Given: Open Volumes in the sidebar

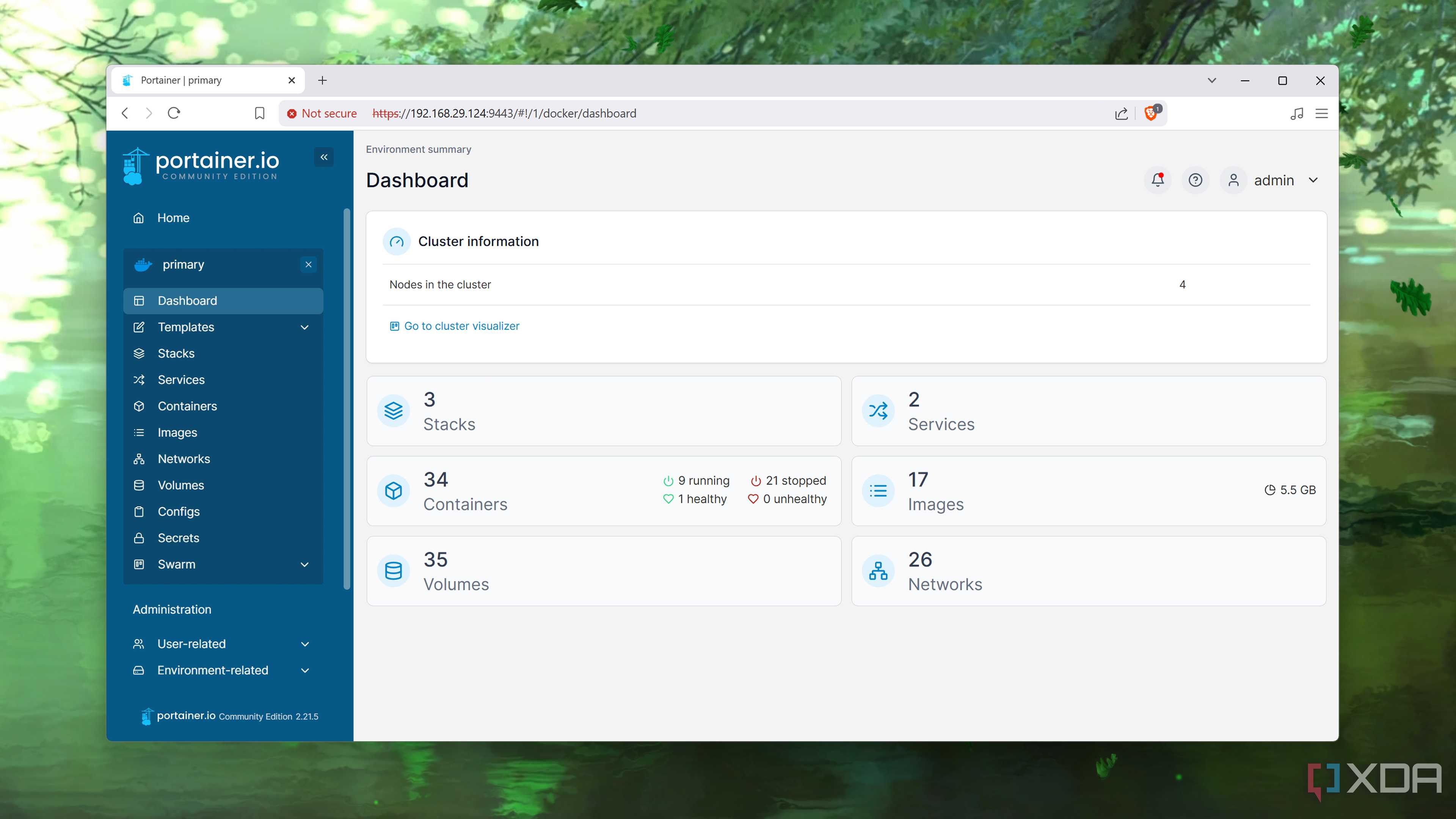Looking at the screenshot, I should click(x=223, y=485).
